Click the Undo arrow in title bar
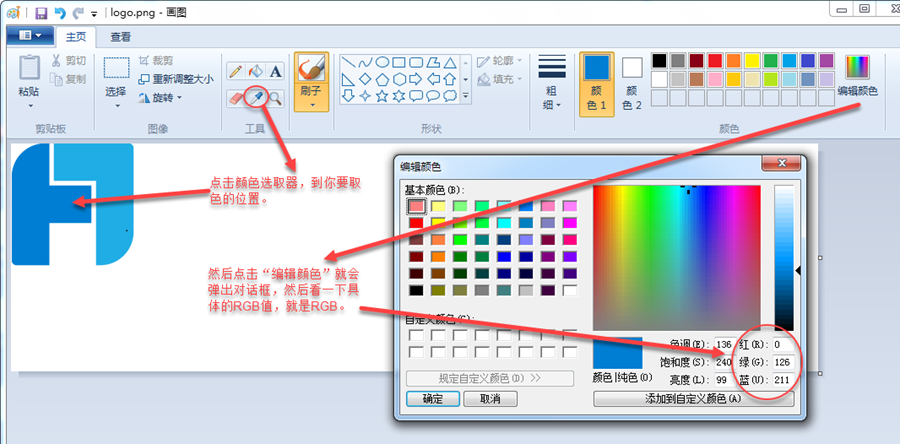Viewport: 900px width, 444px height. [59, 13]
